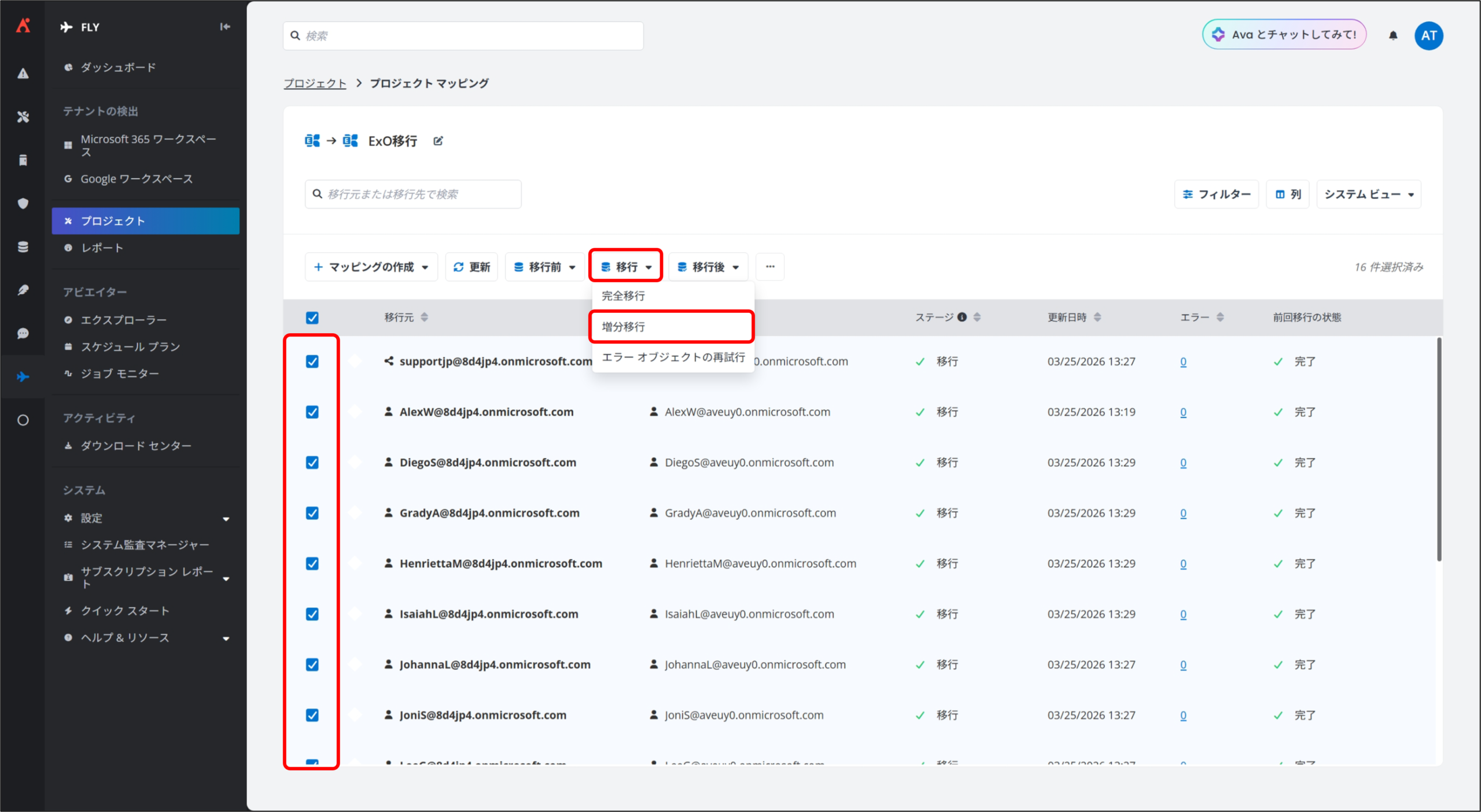
Task: Open the システム ビュー dropdown
Action: point(1369,194)
